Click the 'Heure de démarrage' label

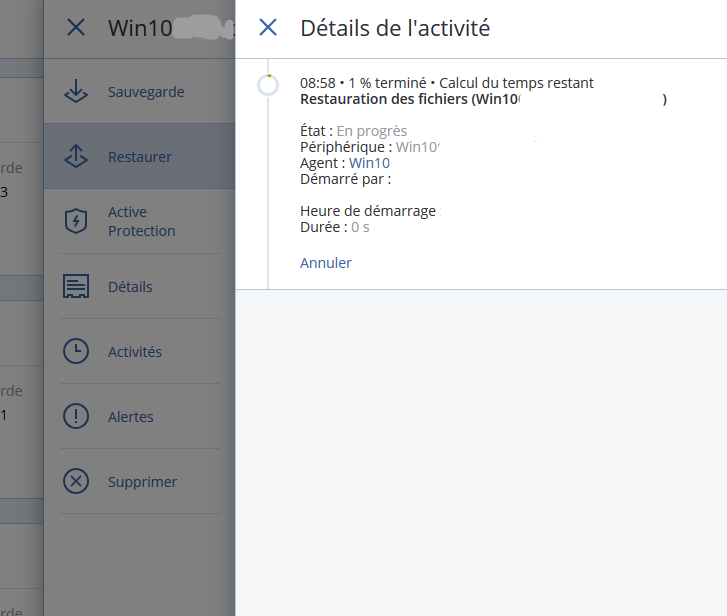pyautogui.click(x=368, y=211)
